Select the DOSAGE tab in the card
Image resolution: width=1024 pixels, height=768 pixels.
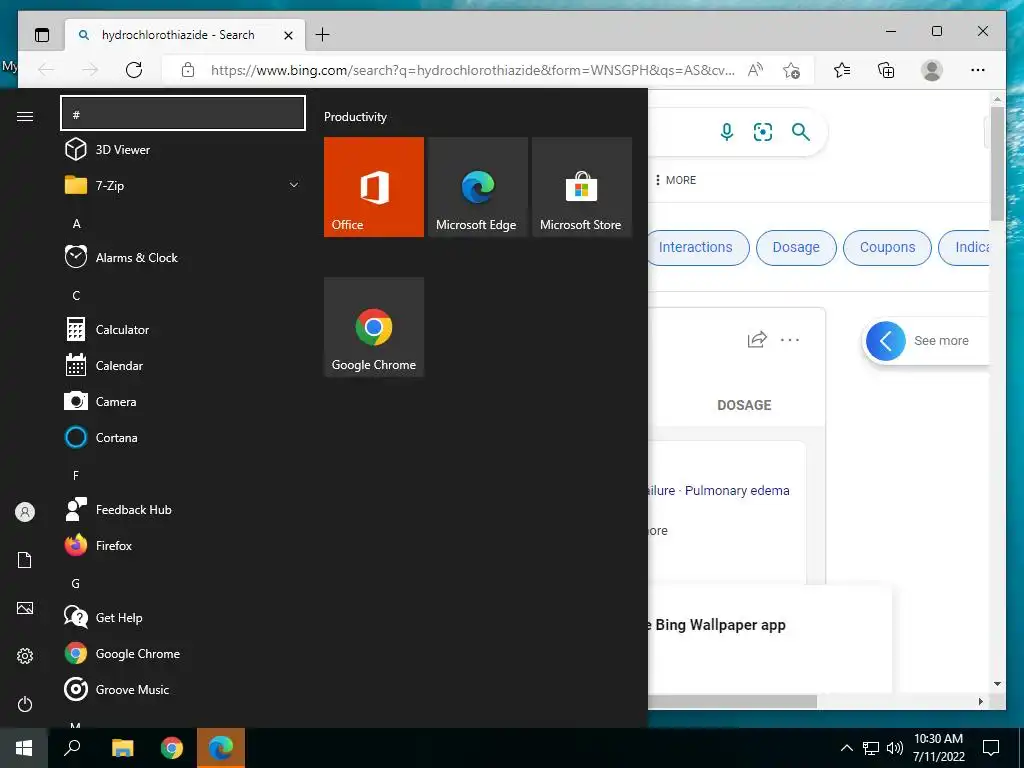[744, 405]
